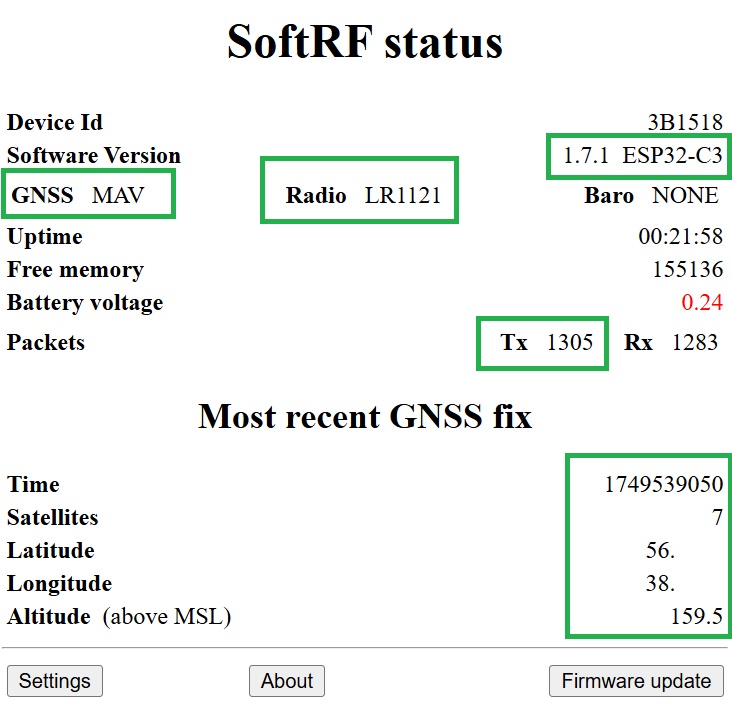Select the free memory value 155136
The height and width of the screenshot is (705, 732).
pyautogui.click(x=688, y=269)
